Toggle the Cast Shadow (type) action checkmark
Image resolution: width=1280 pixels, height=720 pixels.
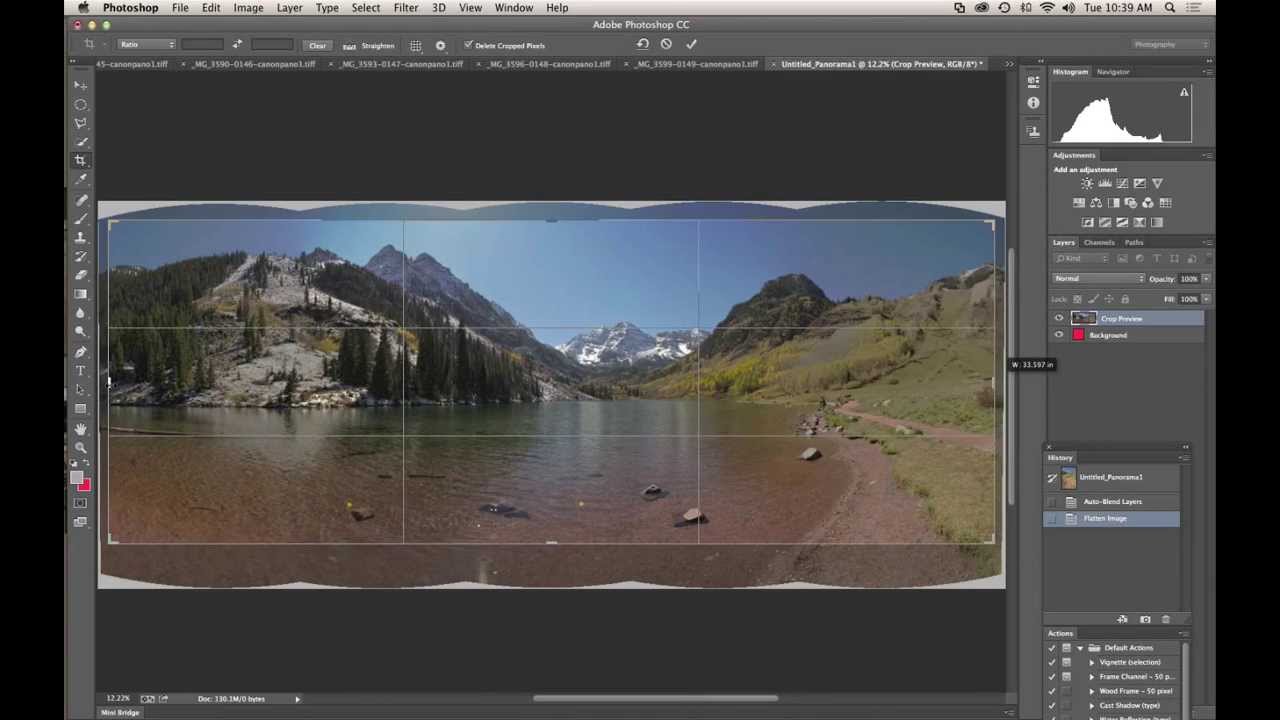(x=1051, y=706)
